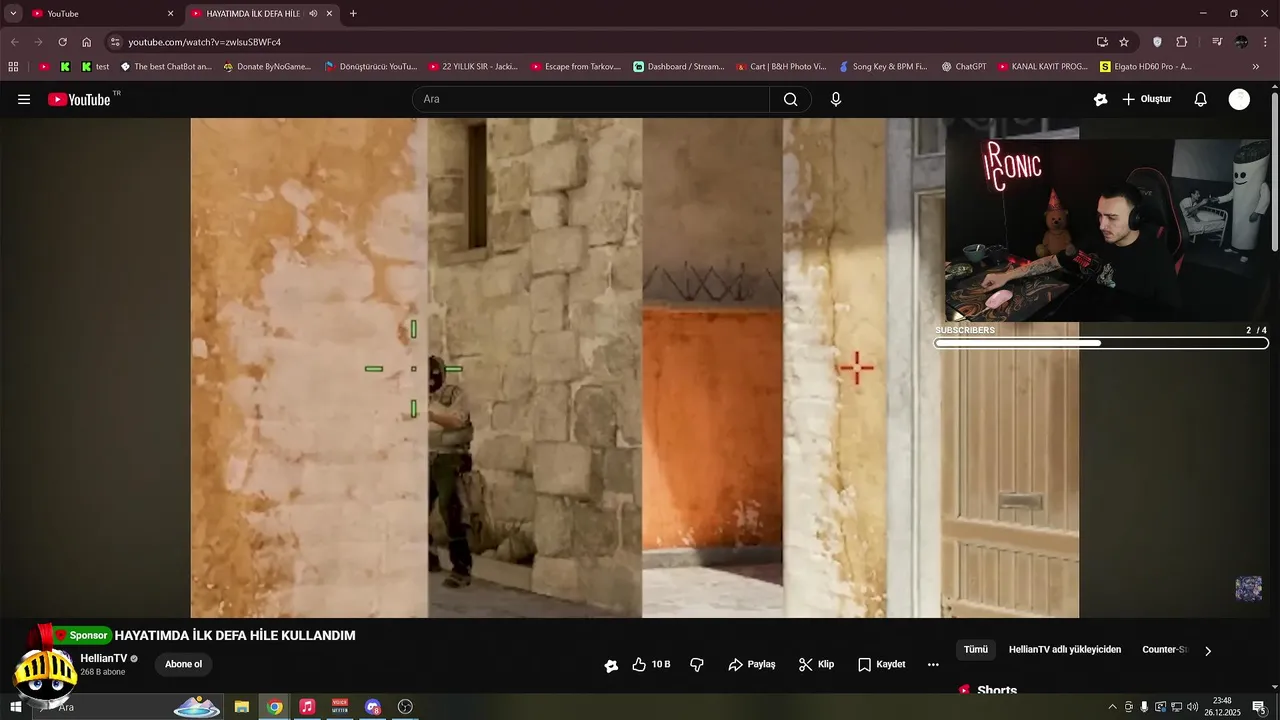Create a clip with Klip button
Viewport: 1280px width, 720px height.
[x=816, y=664]
